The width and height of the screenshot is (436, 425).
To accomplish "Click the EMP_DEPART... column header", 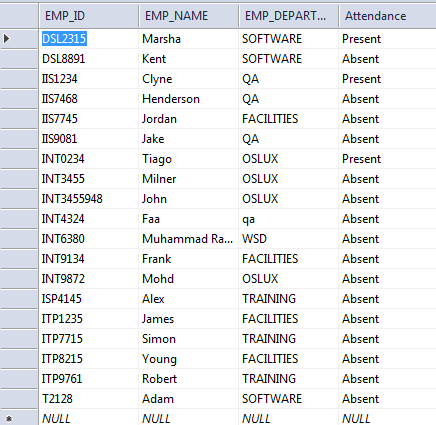I will 288,16.
